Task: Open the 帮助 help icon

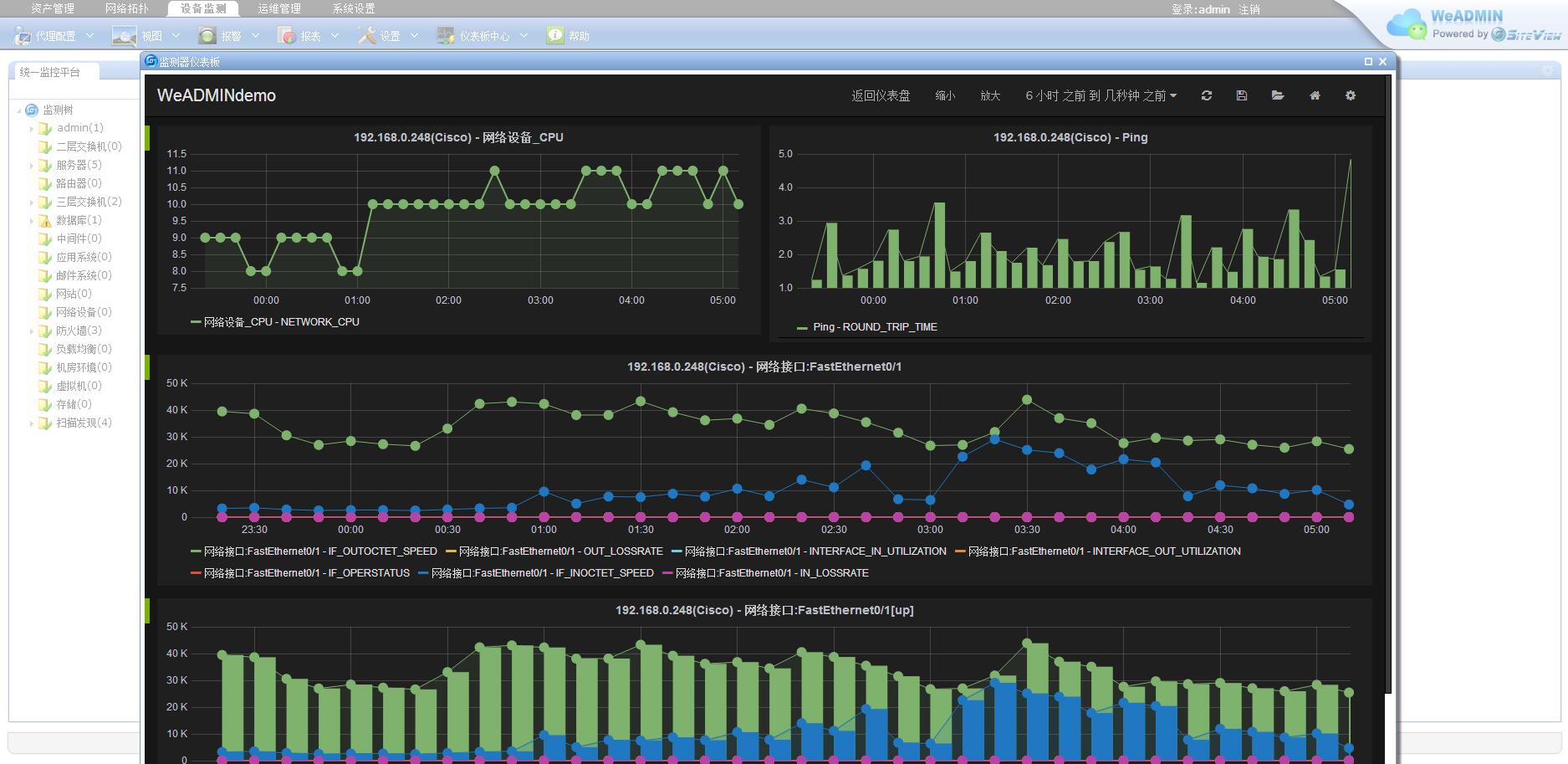Action: (554, 35)
